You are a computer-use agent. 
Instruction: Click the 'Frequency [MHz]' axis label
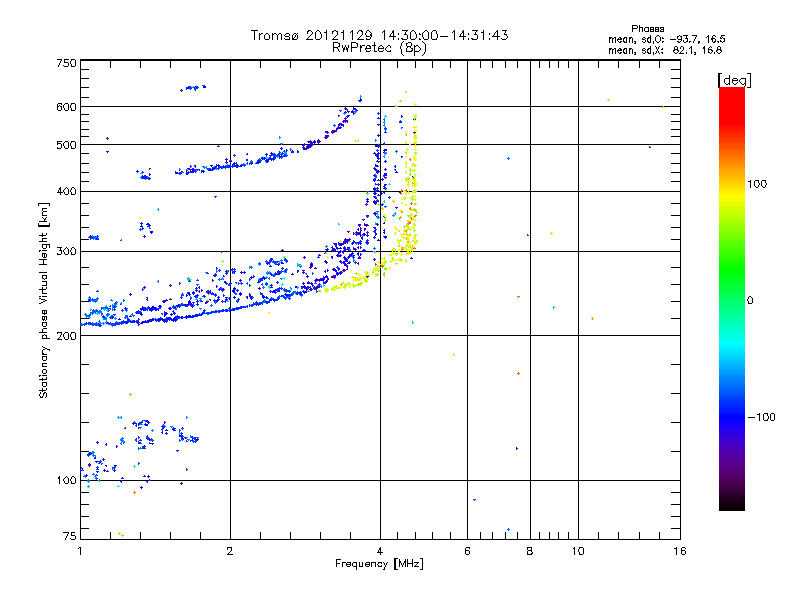tap(379, 564)
